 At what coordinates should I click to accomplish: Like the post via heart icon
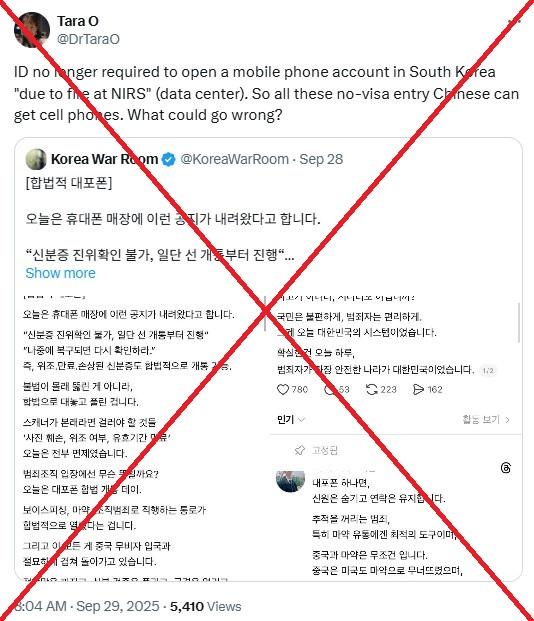(x=282, y=390)
